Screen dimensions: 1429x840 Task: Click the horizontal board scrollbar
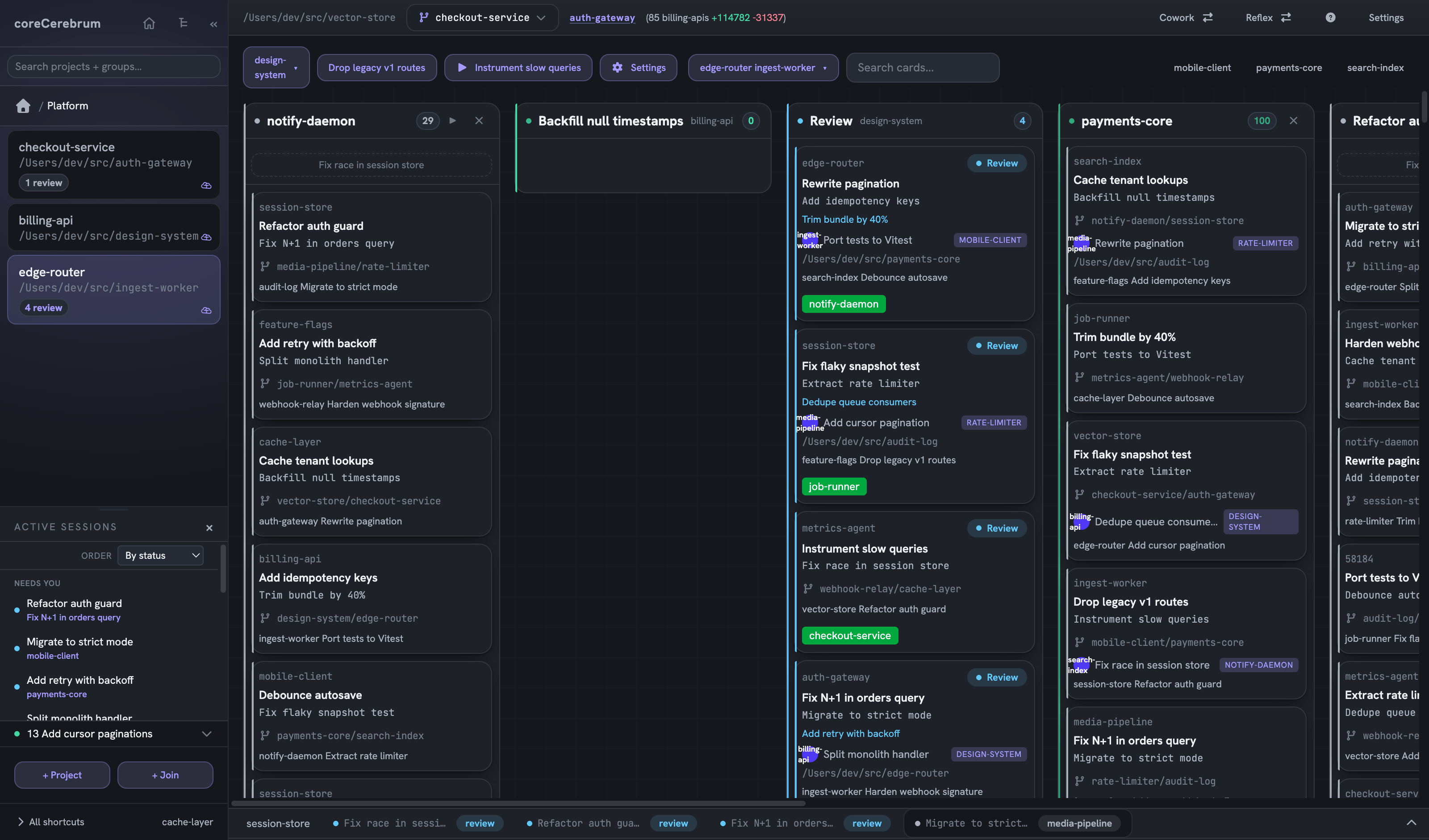click(x=518, y=803)
